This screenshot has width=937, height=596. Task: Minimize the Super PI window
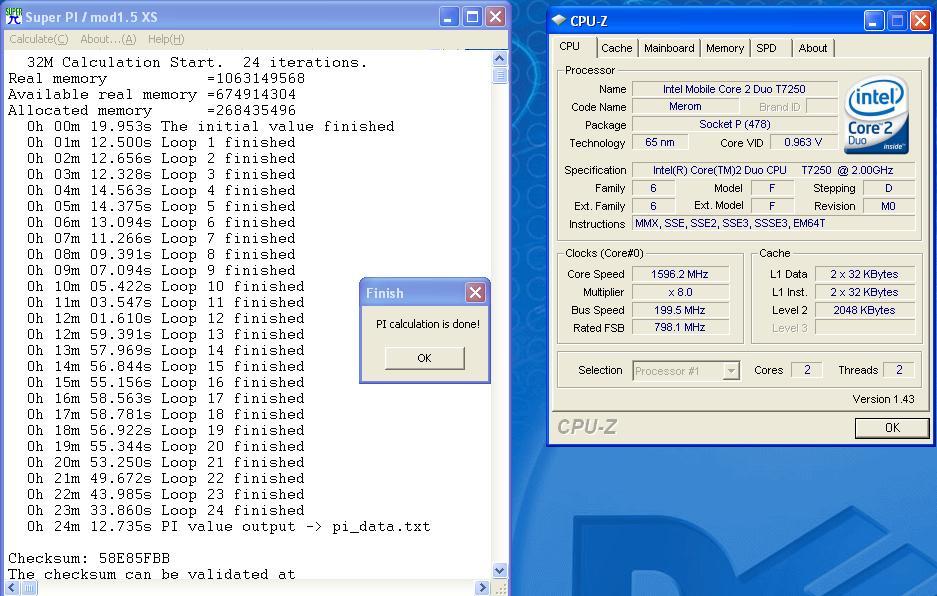point(449,17)
